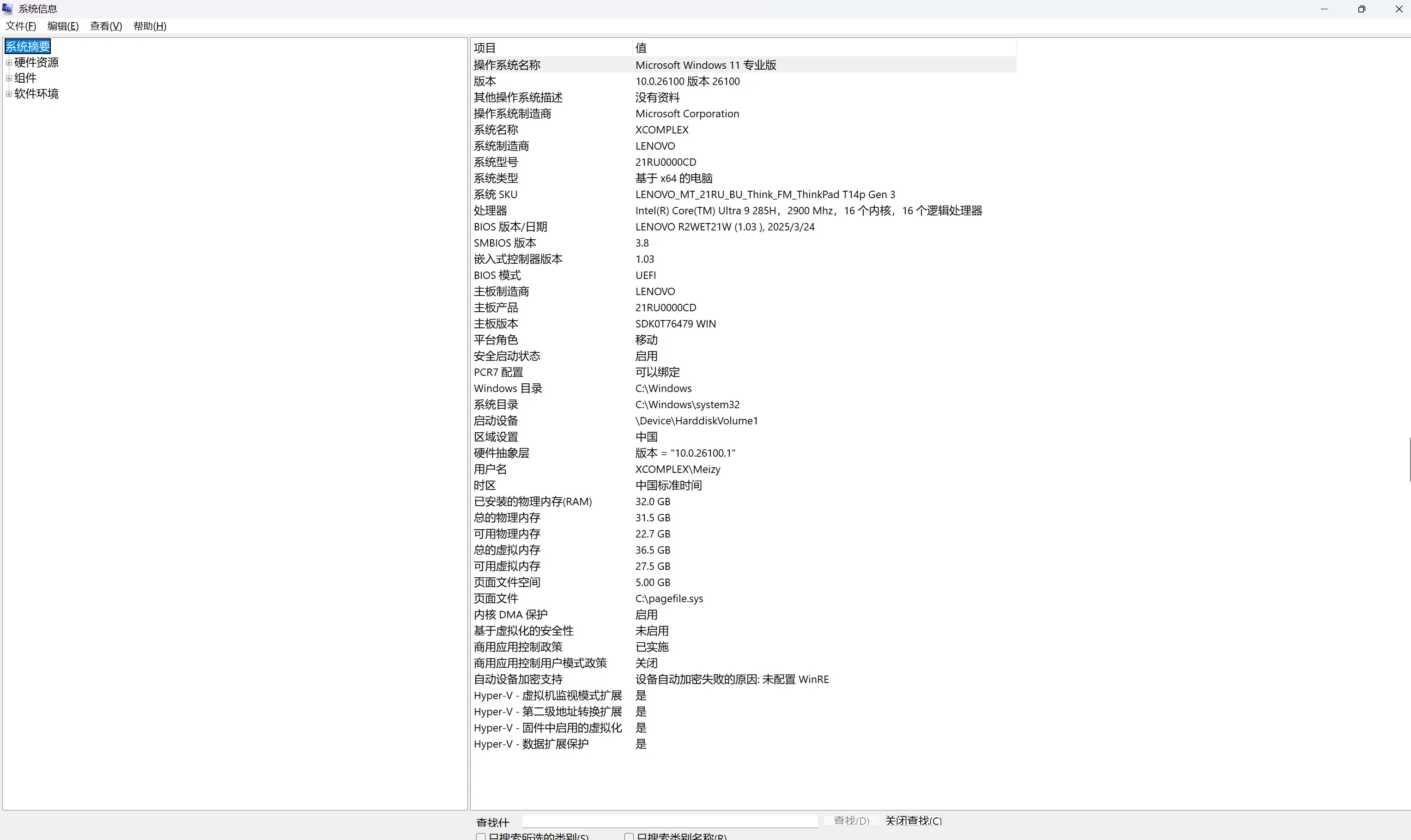Open the 编辑(E) menu
Screen dimensions: 1411x840
coord(63,26)
